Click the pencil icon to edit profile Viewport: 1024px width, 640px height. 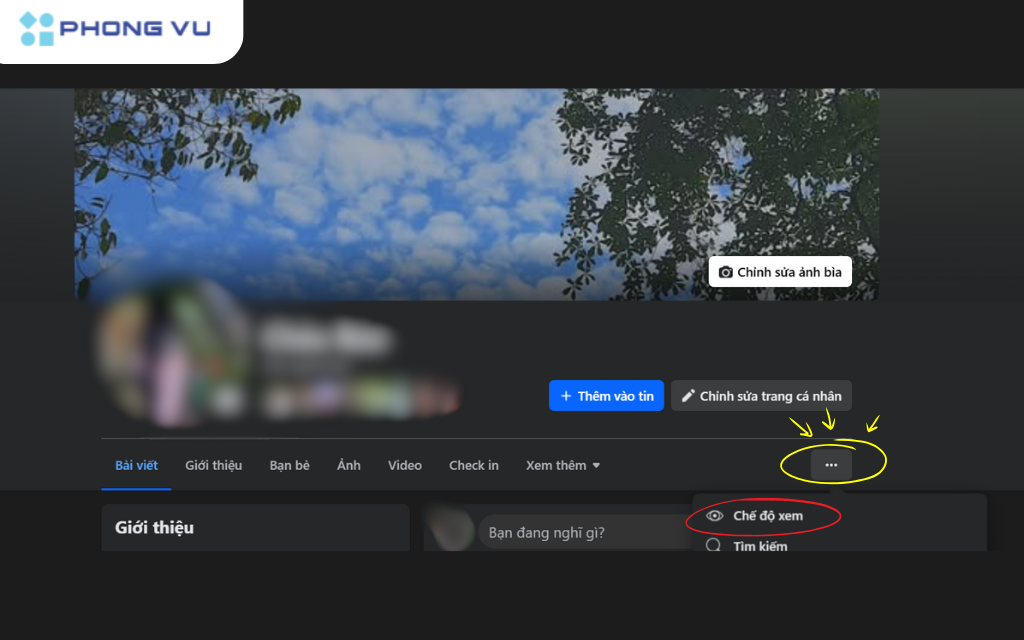point(688,396)
